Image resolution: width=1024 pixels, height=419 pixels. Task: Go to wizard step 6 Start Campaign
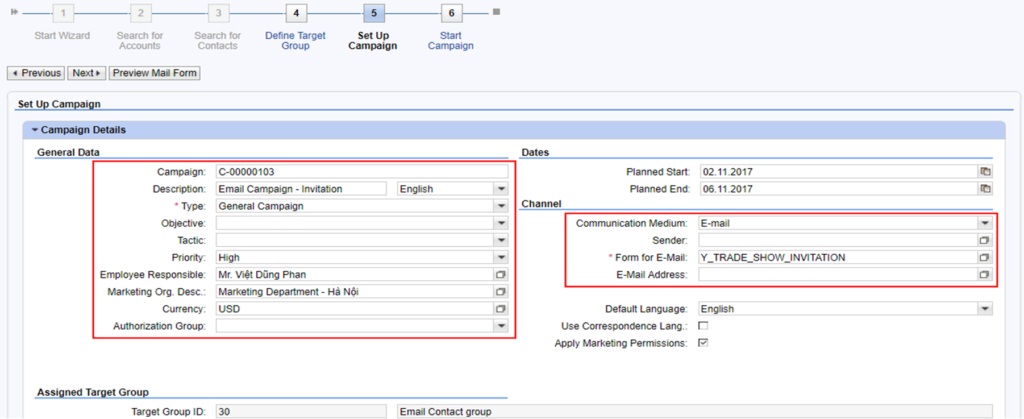click(451, 12)
